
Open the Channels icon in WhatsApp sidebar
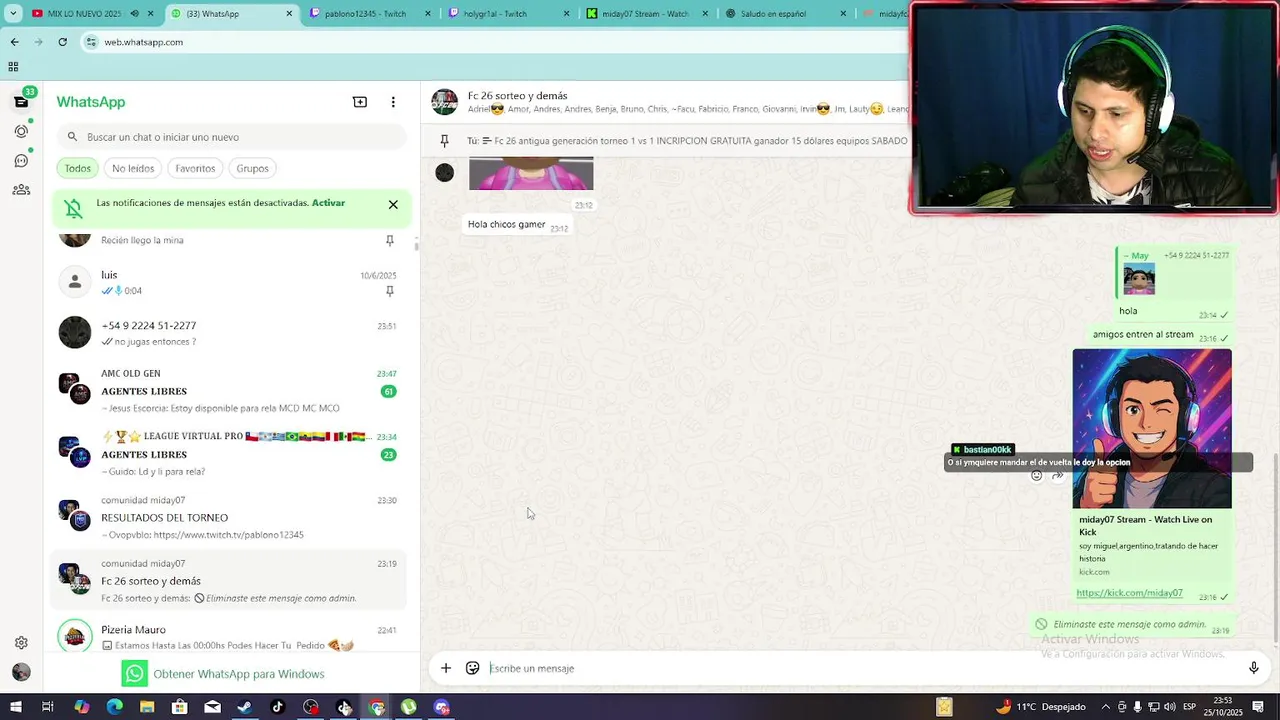(21, 160)
